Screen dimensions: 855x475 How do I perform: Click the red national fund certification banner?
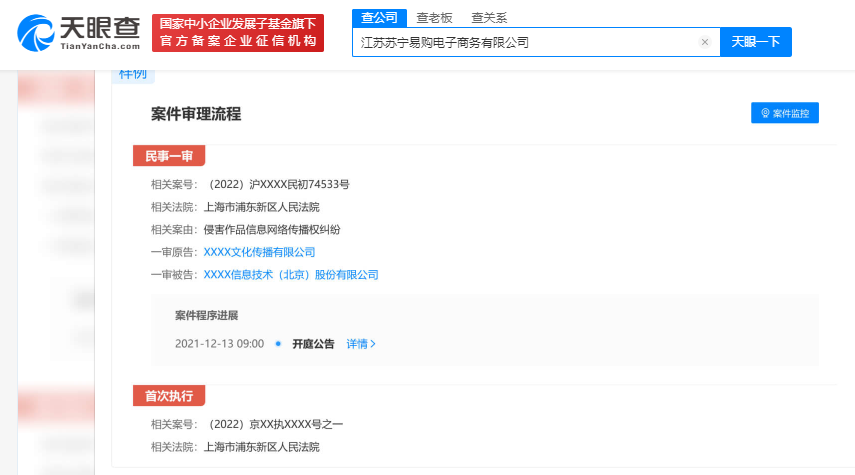(x=238, y=33)
